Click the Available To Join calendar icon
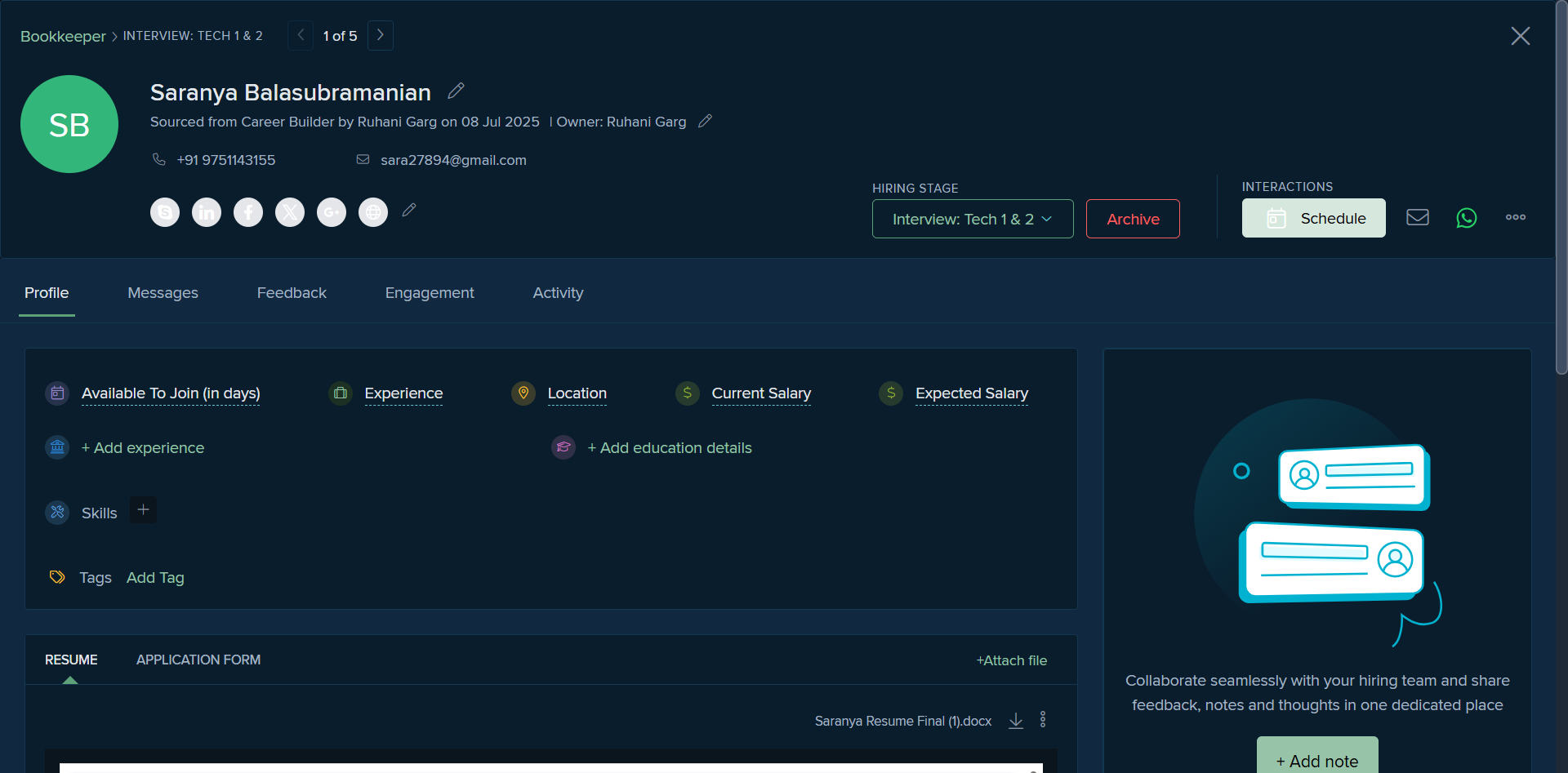The width and height of the screenshot is (1568, 773). click(x=57, y=393)
